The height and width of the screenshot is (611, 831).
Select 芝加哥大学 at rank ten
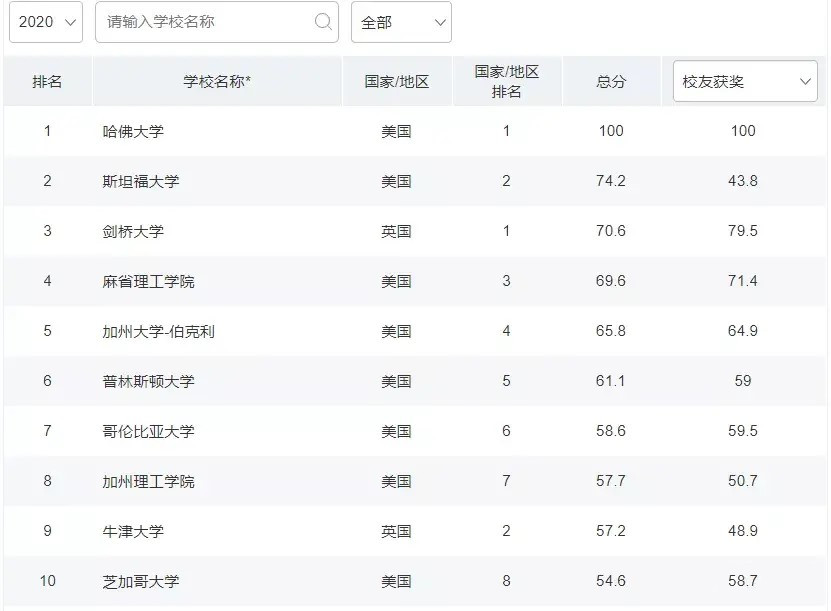pos(142,581)
